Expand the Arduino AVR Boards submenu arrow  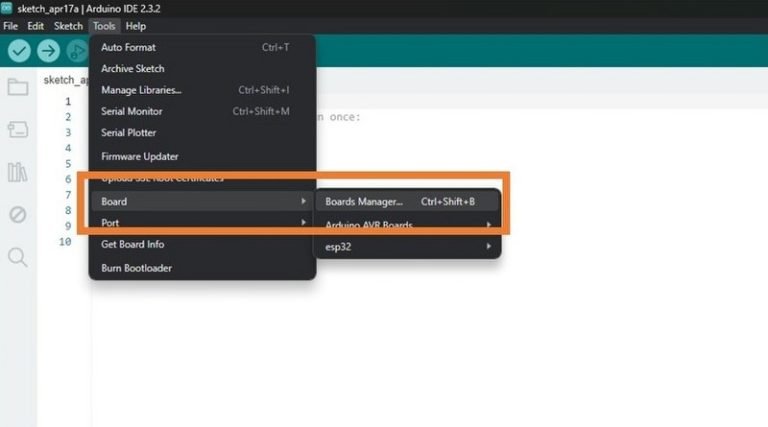pos(489,225)
